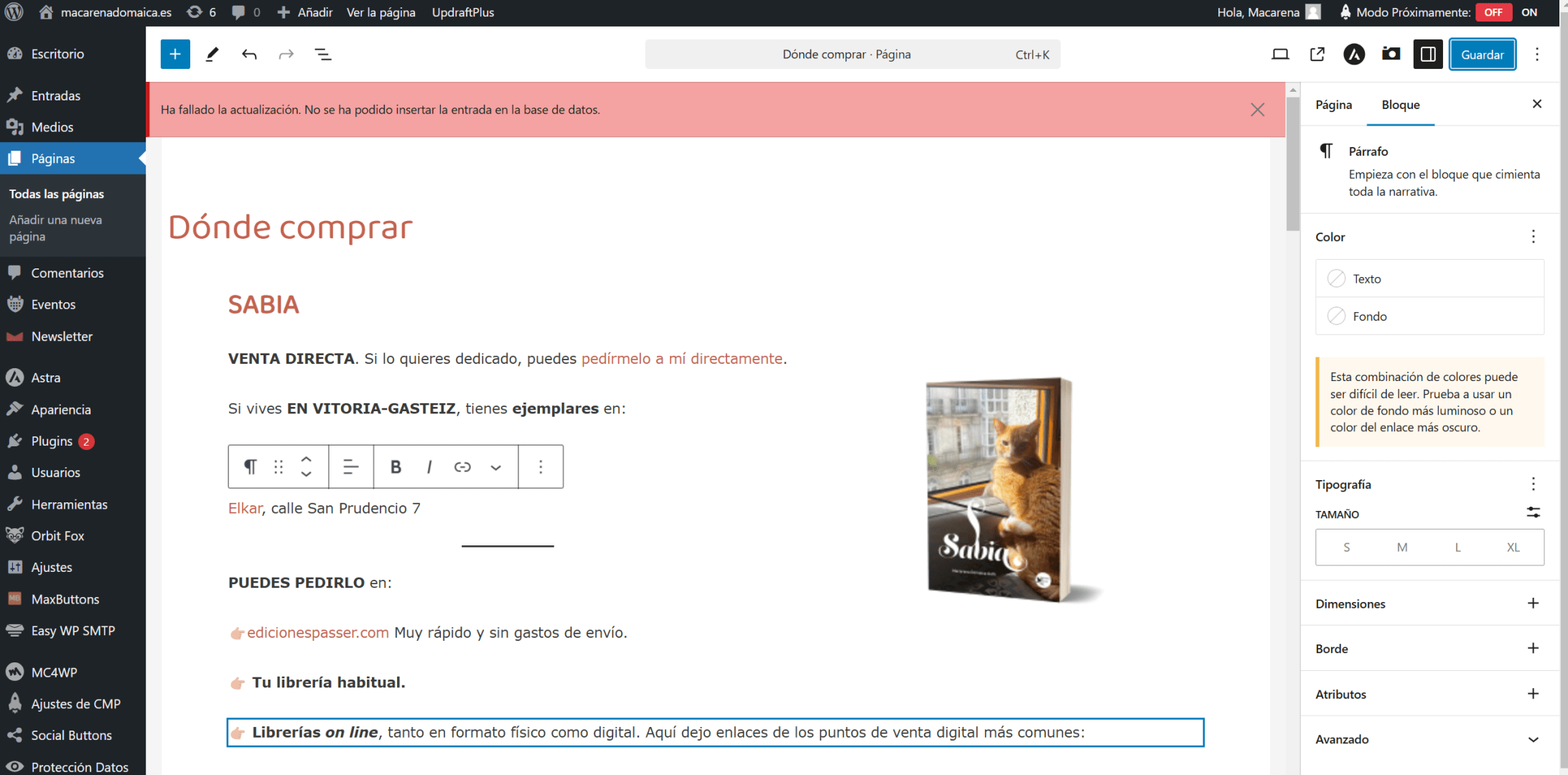Follow pedírmelo a mí directamente link
The image size is (1568, 775).
tap(681, 359)
